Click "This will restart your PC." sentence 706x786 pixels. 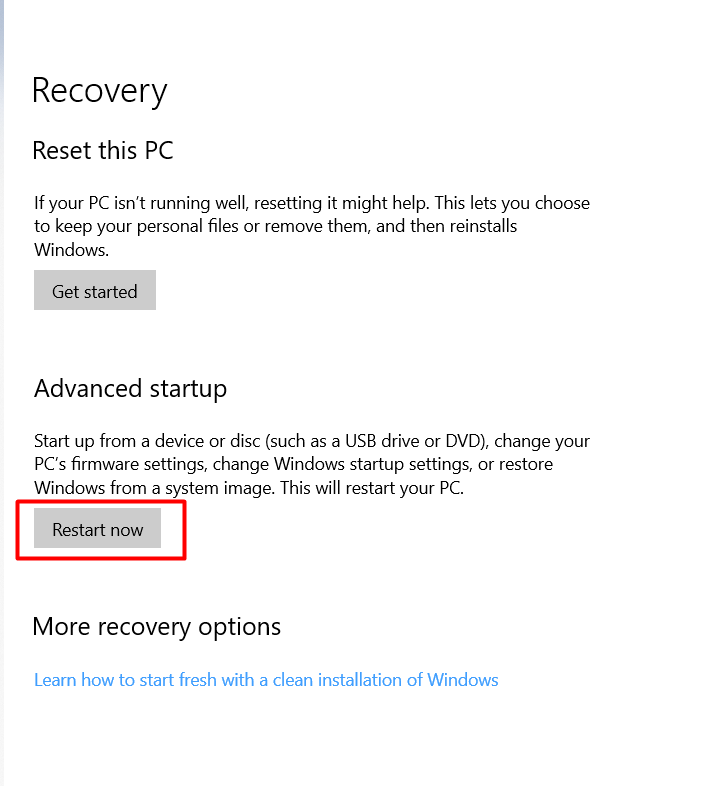point(372,488)
